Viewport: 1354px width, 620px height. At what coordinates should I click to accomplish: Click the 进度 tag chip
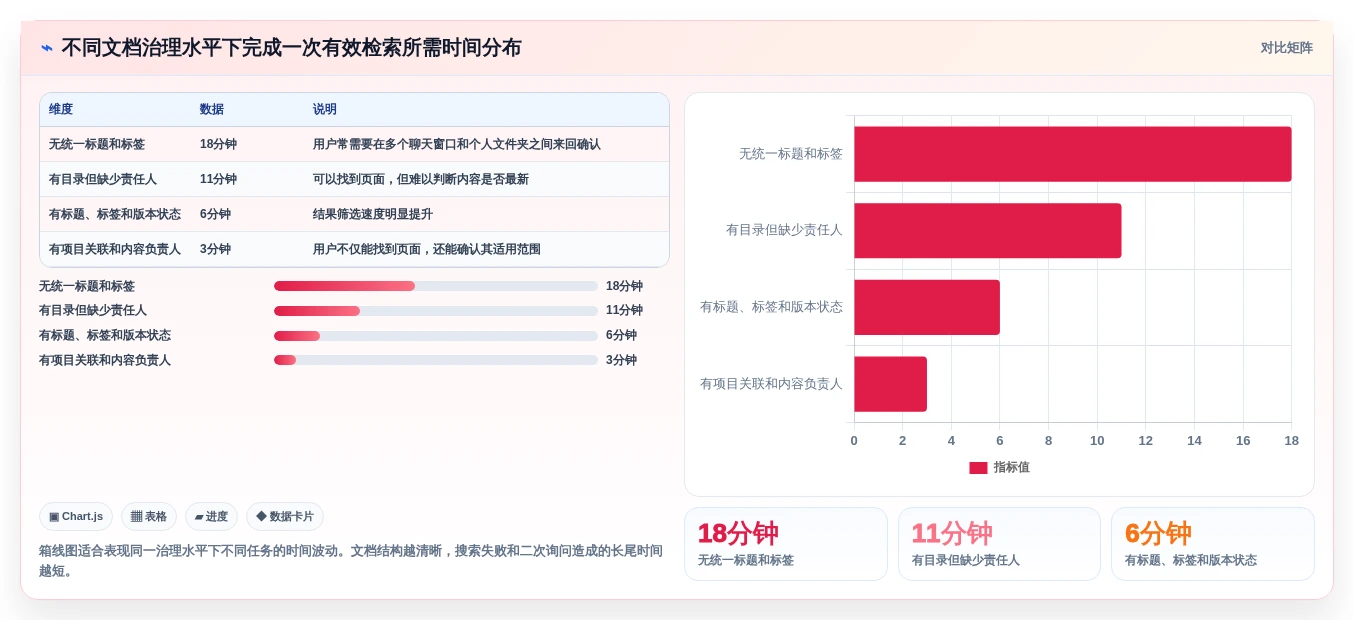[x=211, y=517]
